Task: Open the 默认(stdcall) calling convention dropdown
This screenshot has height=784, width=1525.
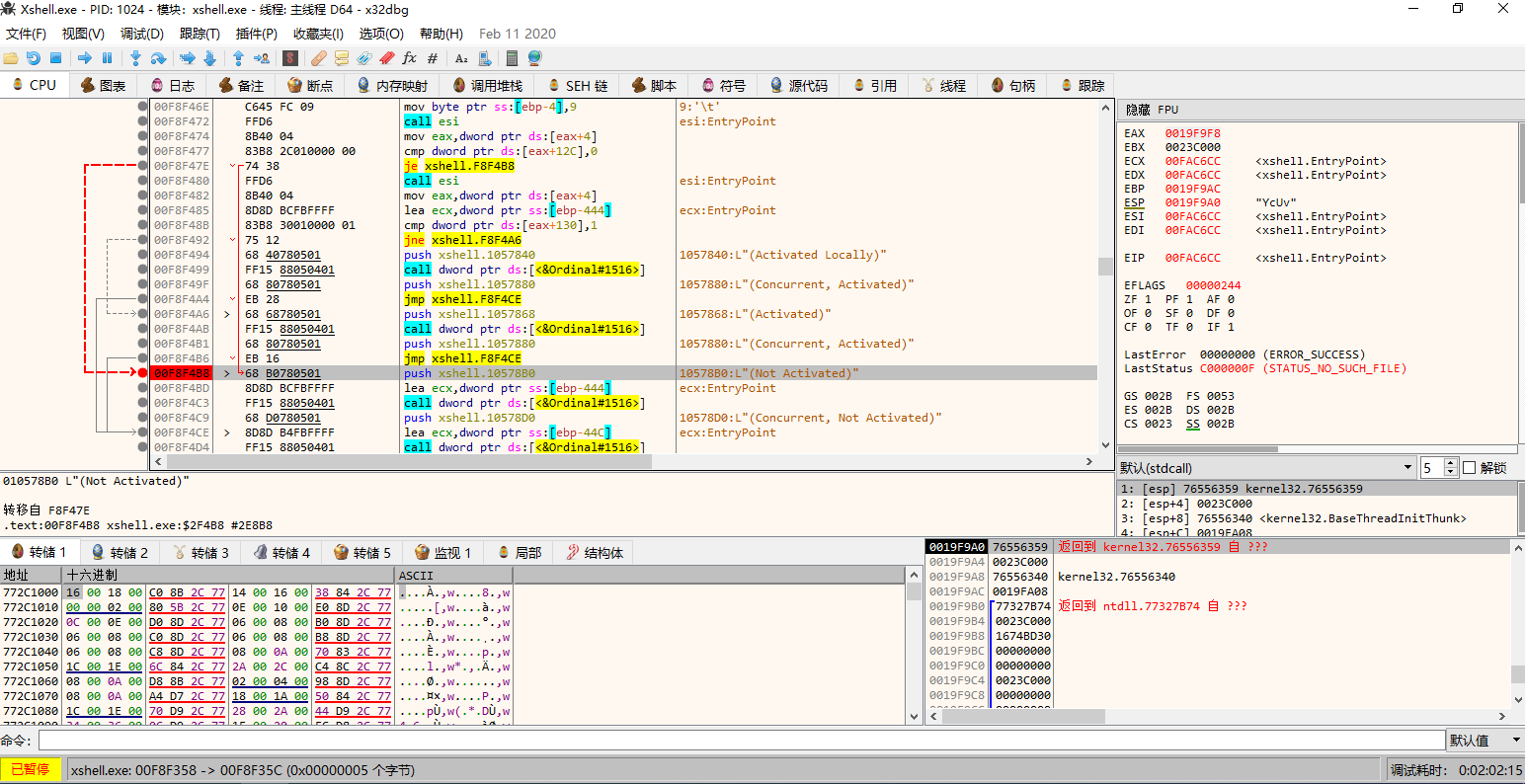Action: click(x=1266, y=467)
